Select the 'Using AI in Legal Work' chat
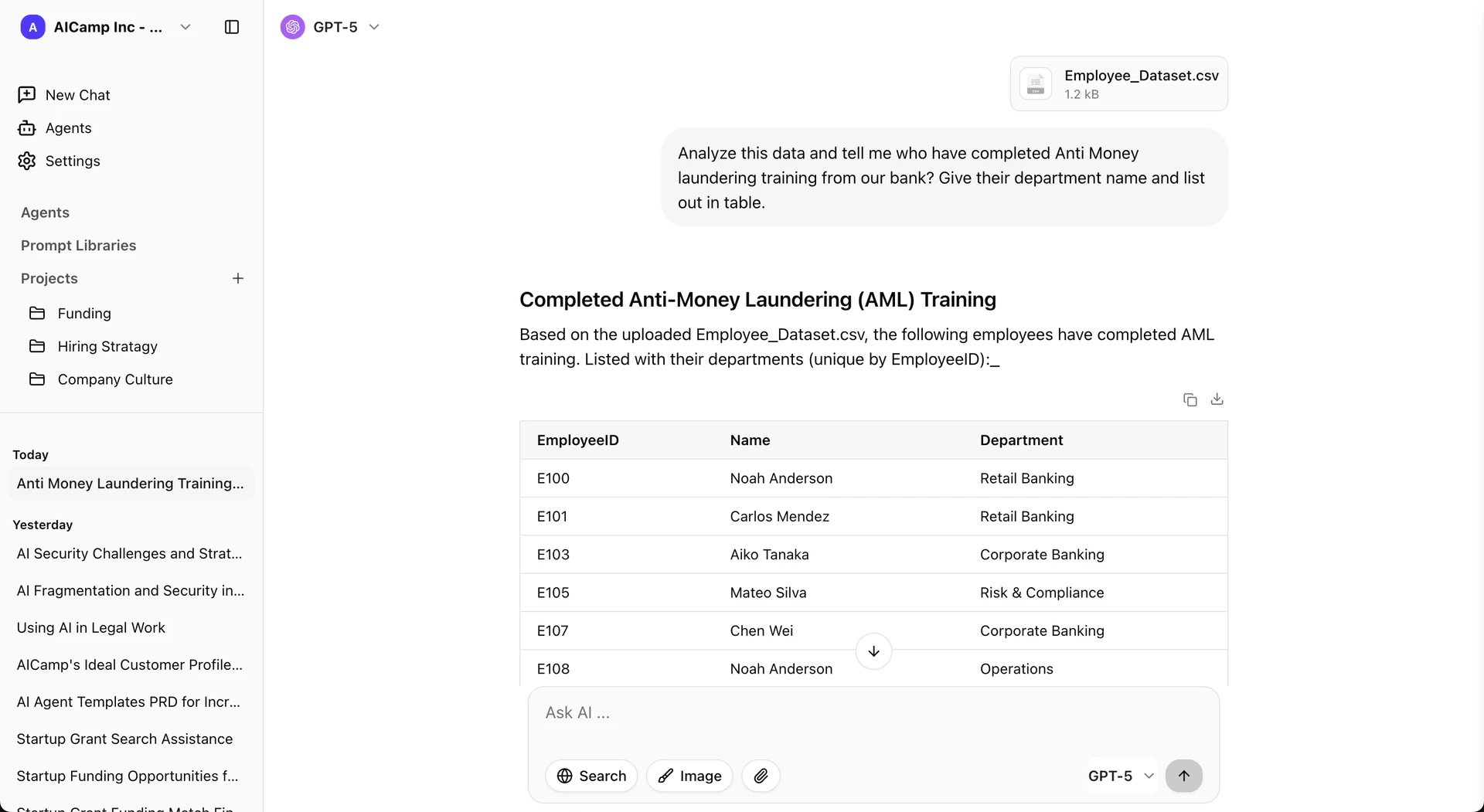The width and height of the screenshot is (1484, 812). (x=90, y=628)
